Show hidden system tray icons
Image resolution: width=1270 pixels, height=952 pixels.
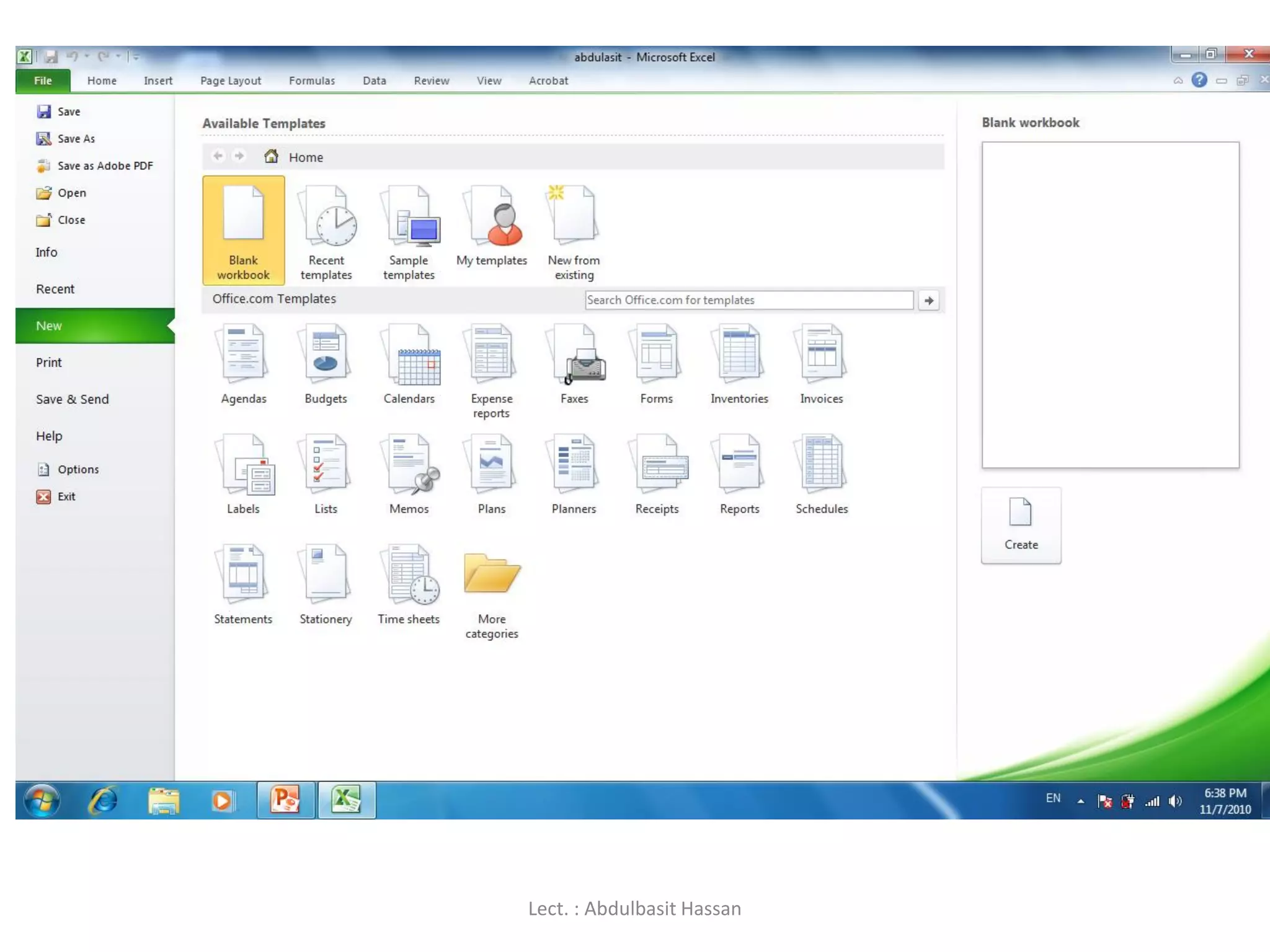click(1080, 801)
